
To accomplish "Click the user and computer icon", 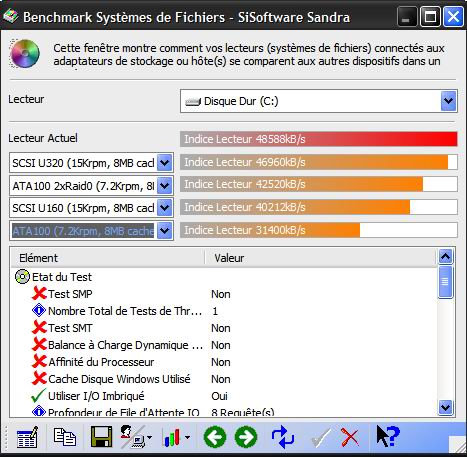I will (x=132, y=437).
